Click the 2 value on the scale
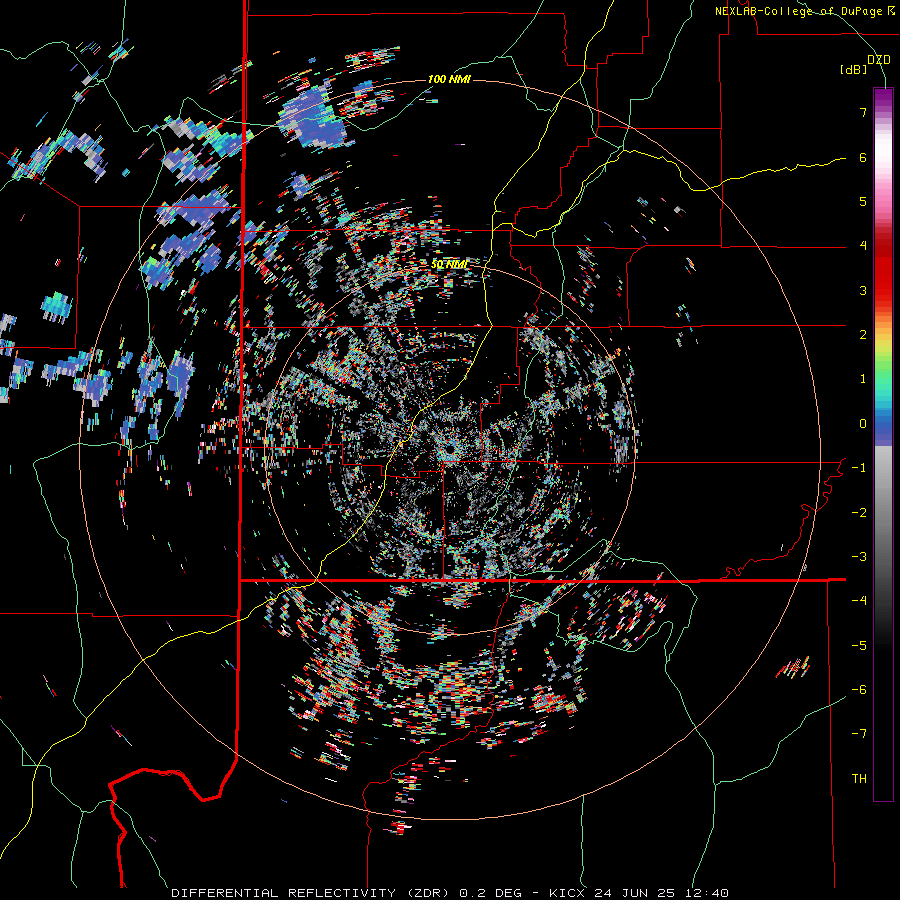This screenshot has width=900, height=900. point(863,335)
